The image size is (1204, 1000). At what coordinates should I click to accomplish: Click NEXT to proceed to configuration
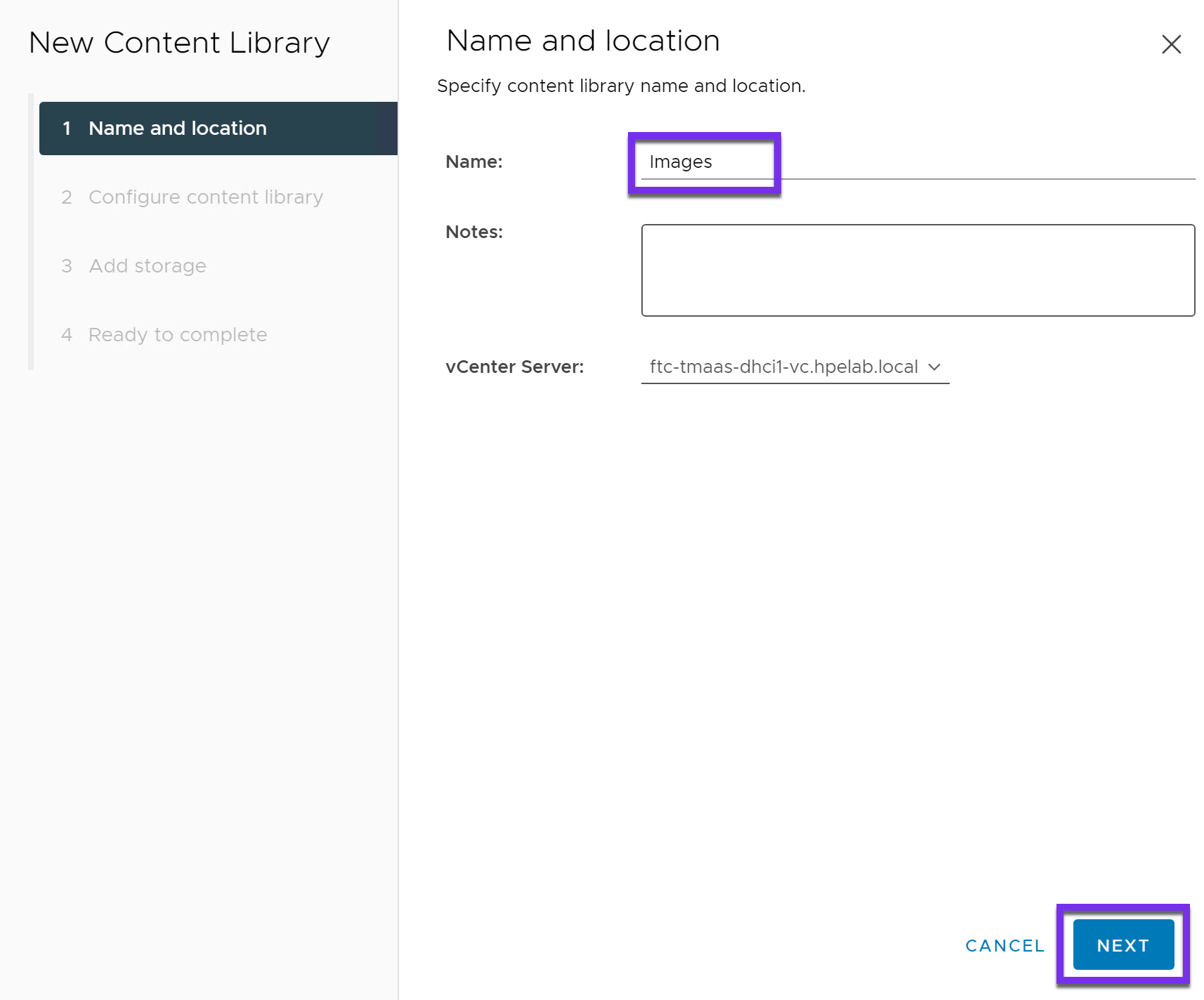(1122, 945)
